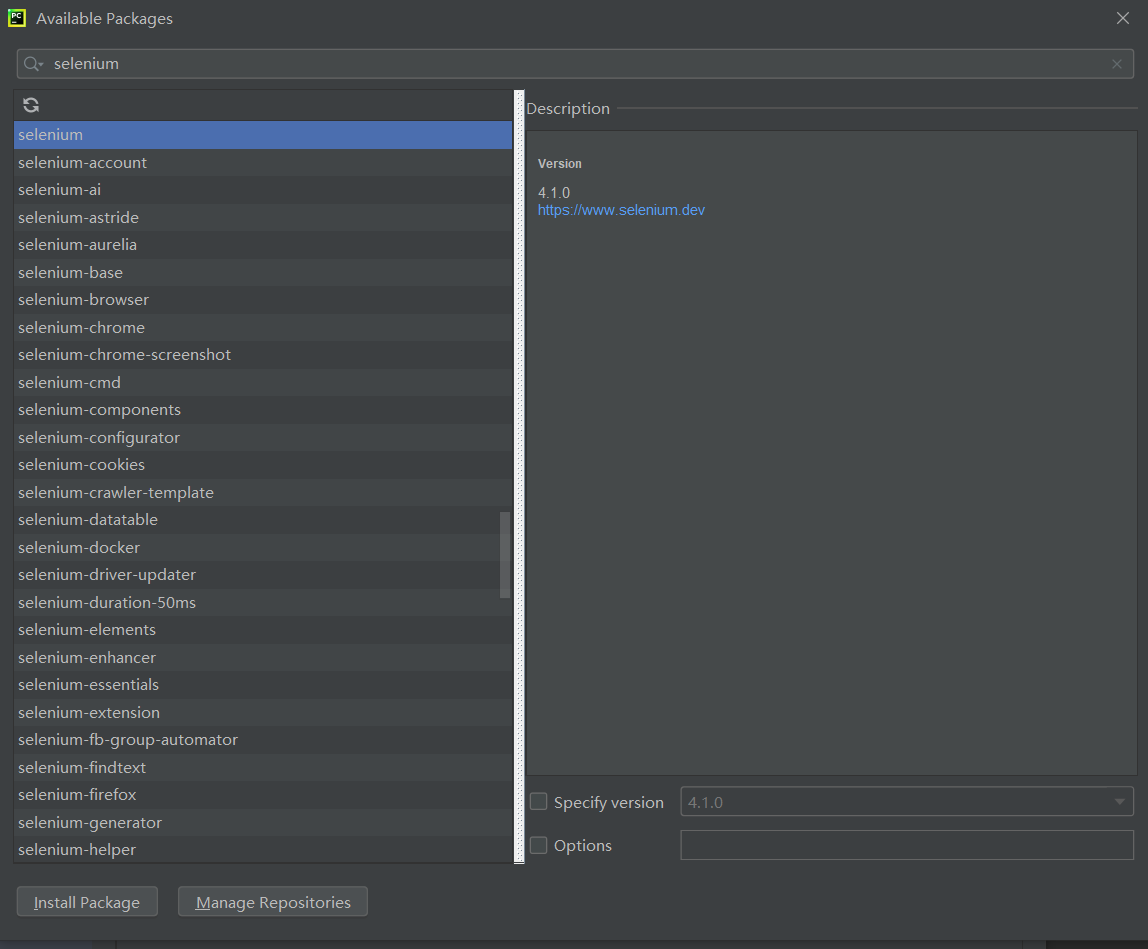Select selenium-cmd package
Screen dimensions: 1148x949
263,382
